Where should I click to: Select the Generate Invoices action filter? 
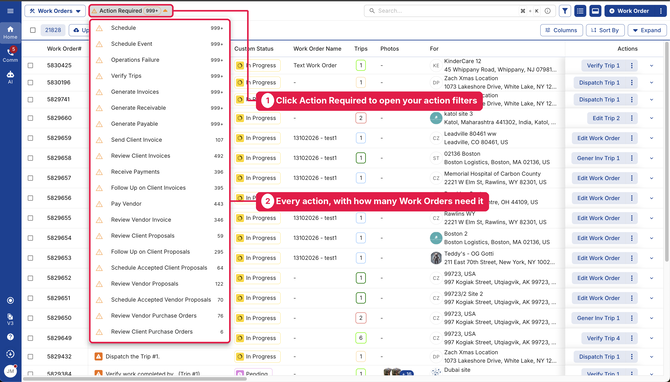coord(160,92)
